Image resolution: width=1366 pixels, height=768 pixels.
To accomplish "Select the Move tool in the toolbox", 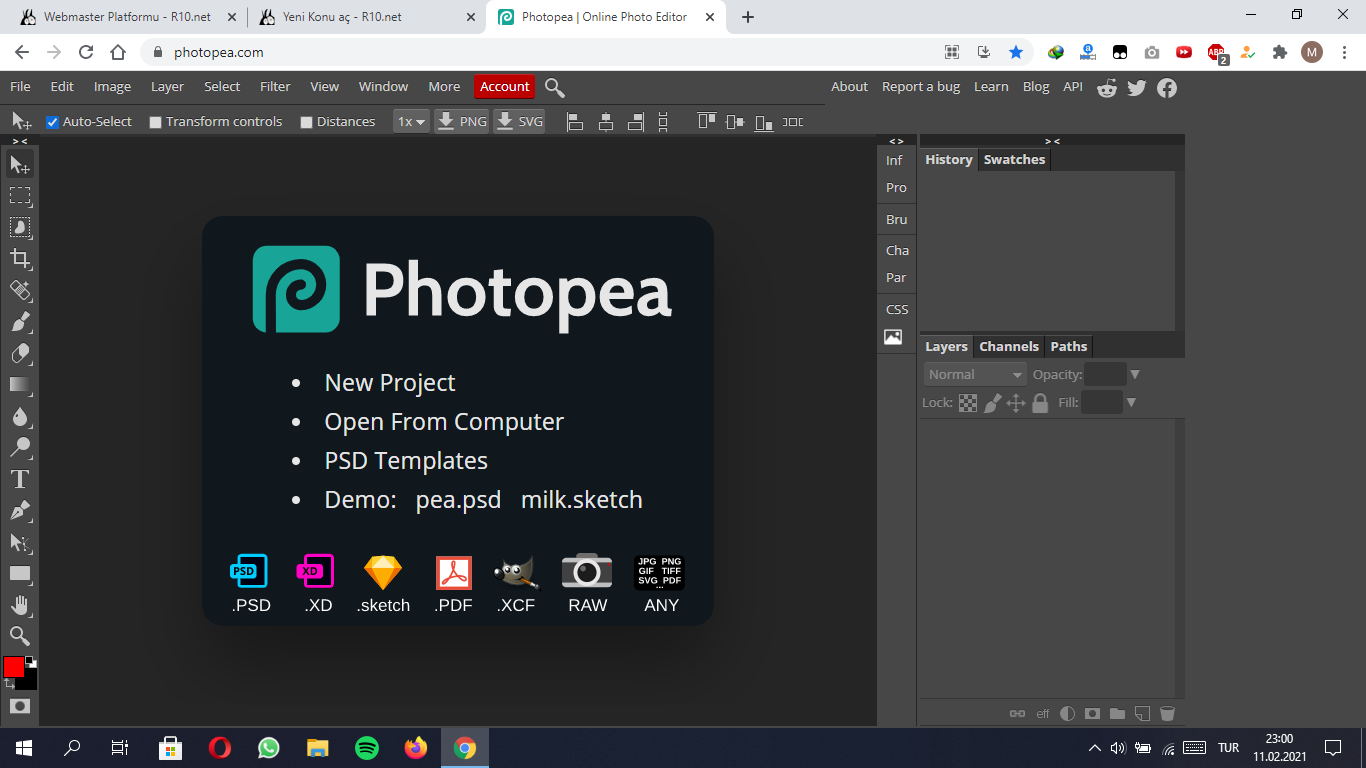I will tap(20, 164).
